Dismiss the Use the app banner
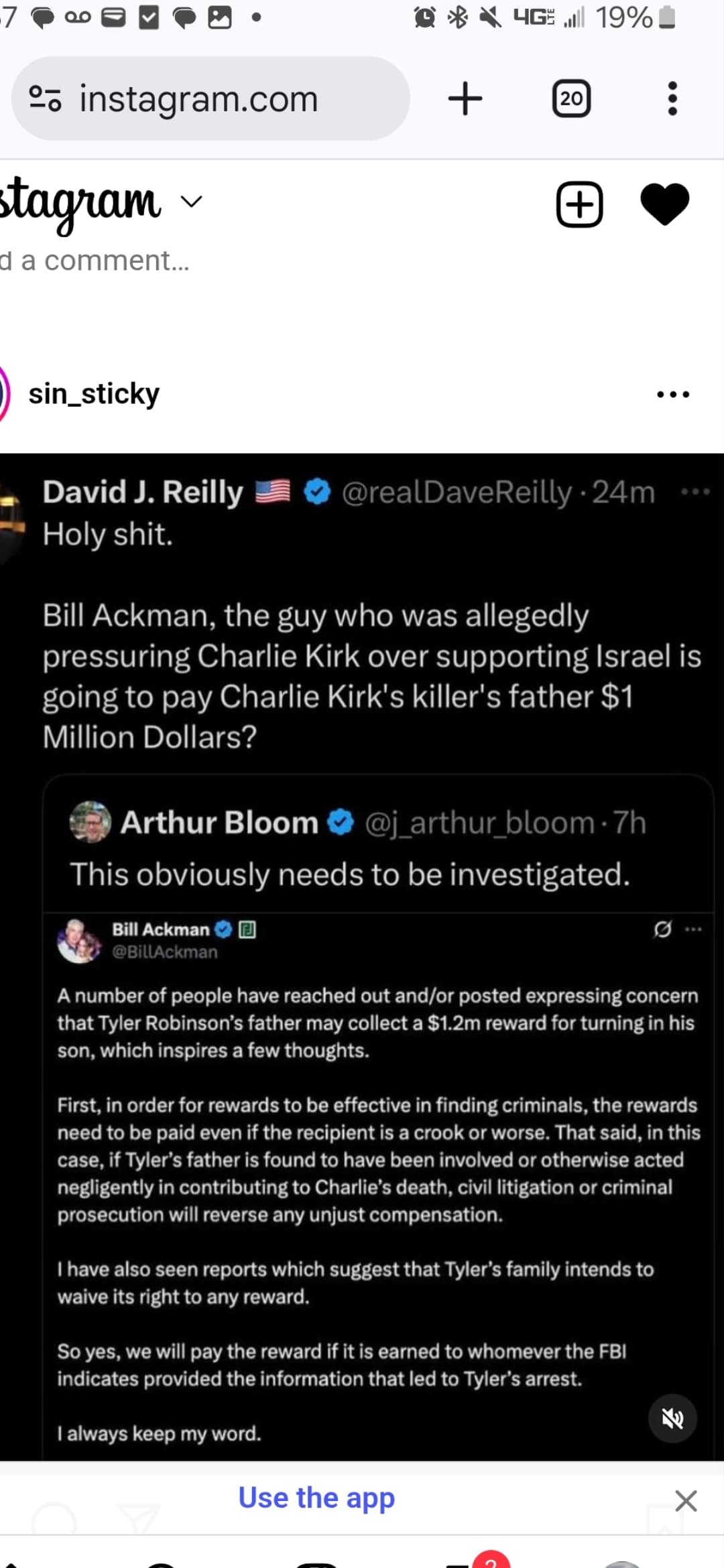The image size is (724, 1568). pyautogui.click(x=686, y=1501)
